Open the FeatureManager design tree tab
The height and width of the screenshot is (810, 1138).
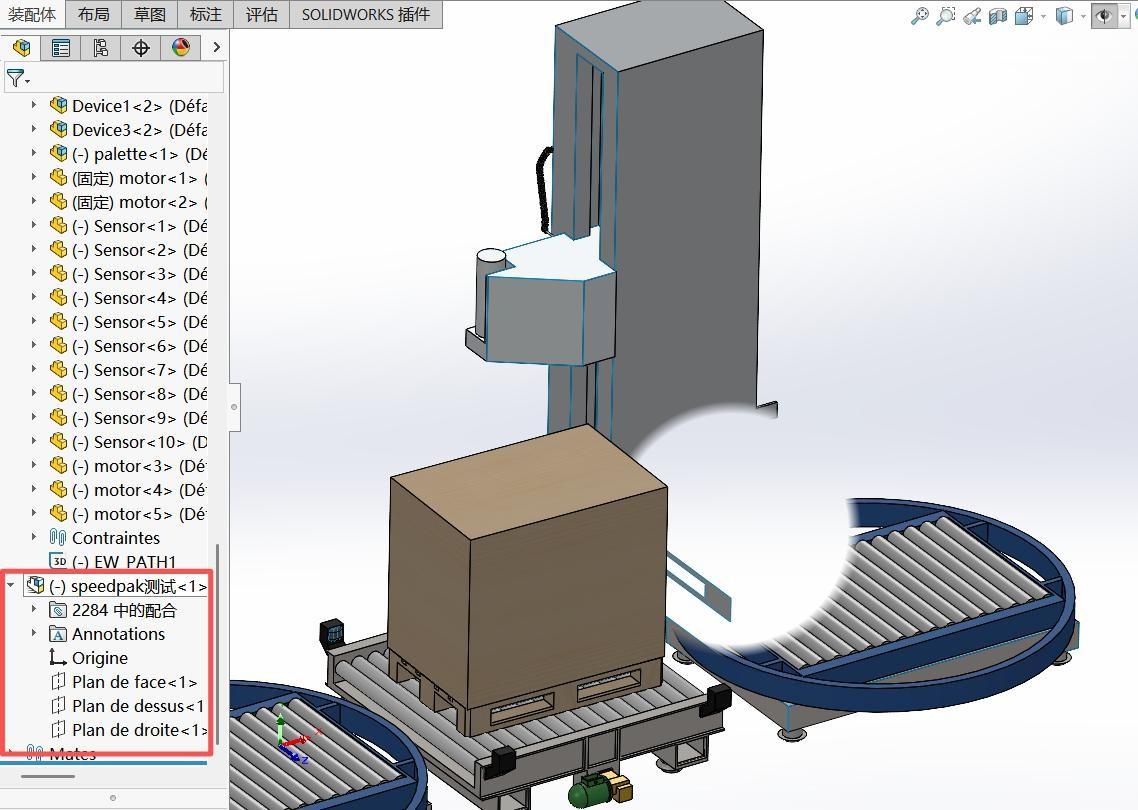[22, 48]
